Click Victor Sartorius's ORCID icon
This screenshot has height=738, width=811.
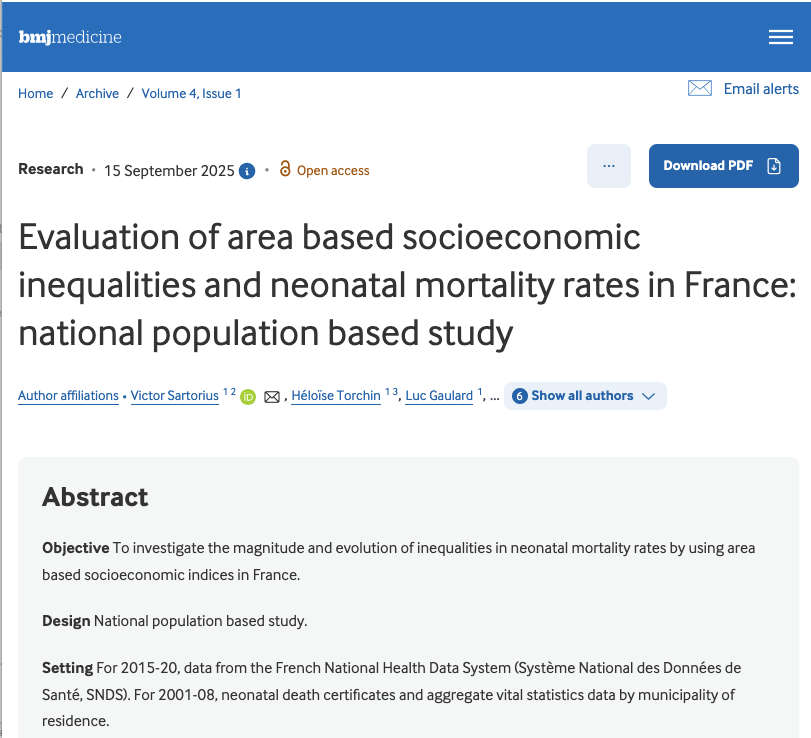click(x=248, y=397)
